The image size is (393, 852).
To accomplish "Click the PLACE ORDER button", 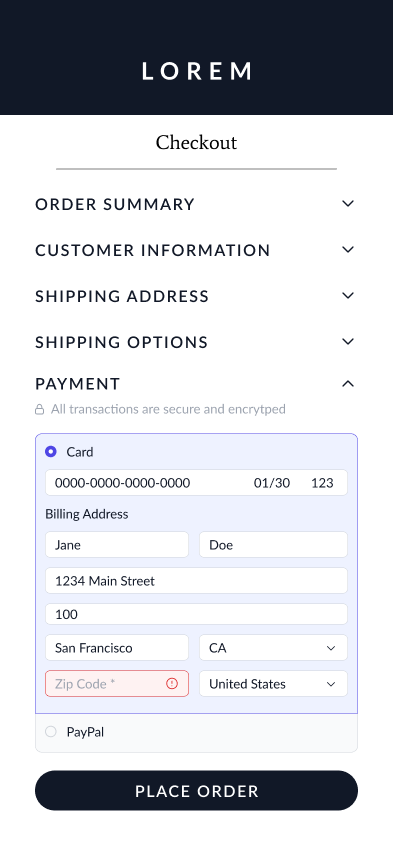I will pyautogui.click(x=196, y=791).
